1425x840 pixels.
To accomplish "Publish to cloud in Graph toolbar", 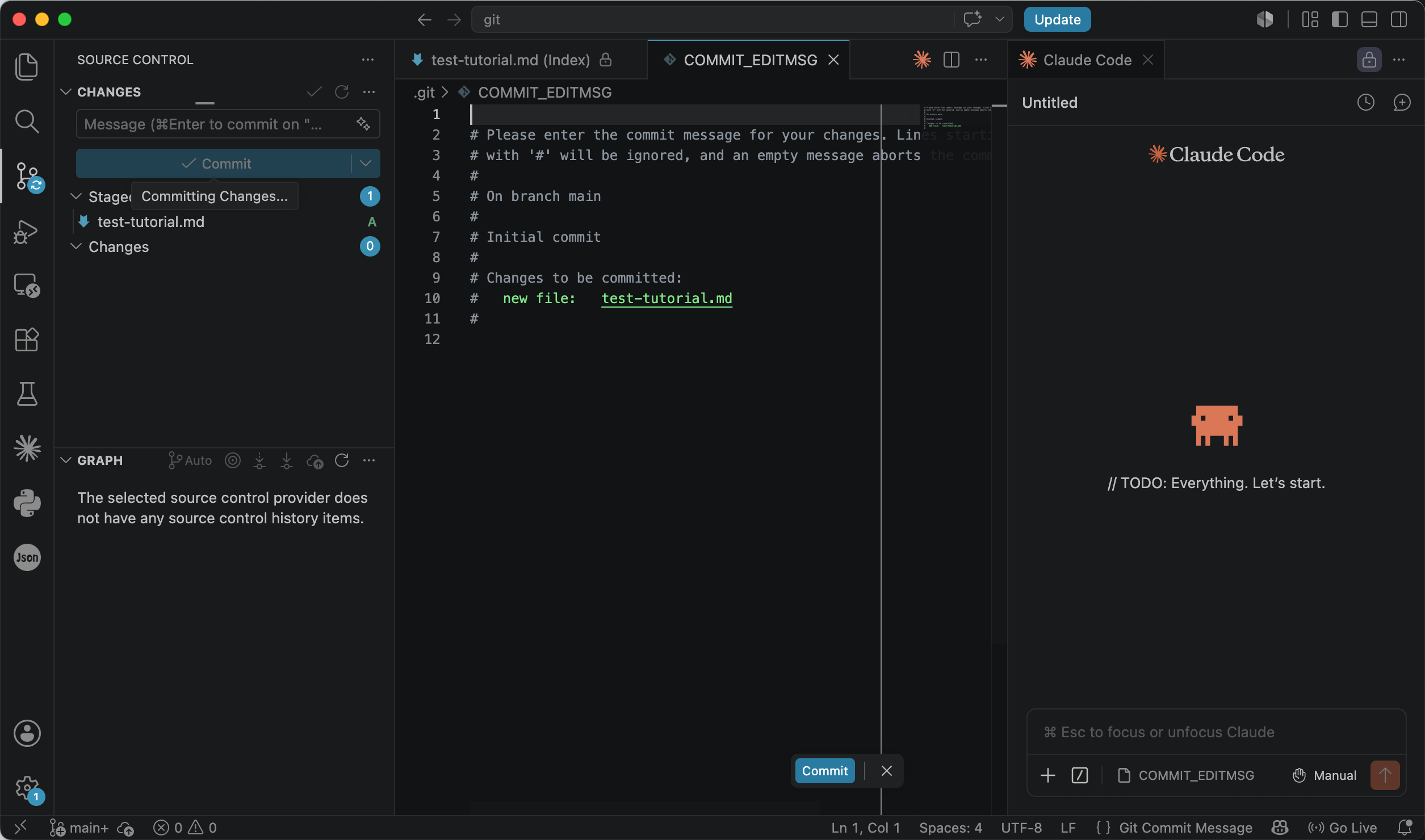I will click(315, 460).
